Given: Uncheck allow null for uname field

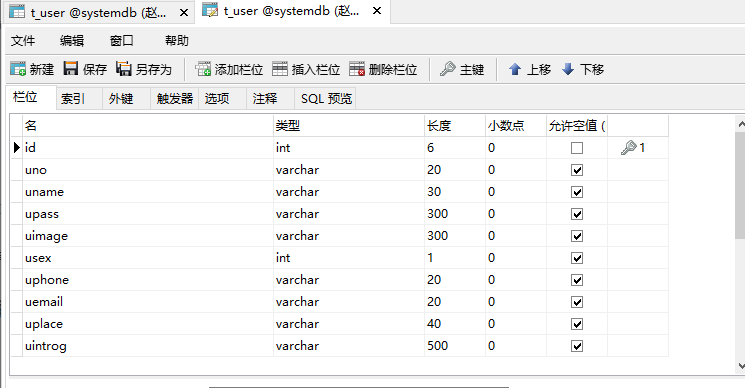Looking at the screenshot, I should tap(577, 192).
